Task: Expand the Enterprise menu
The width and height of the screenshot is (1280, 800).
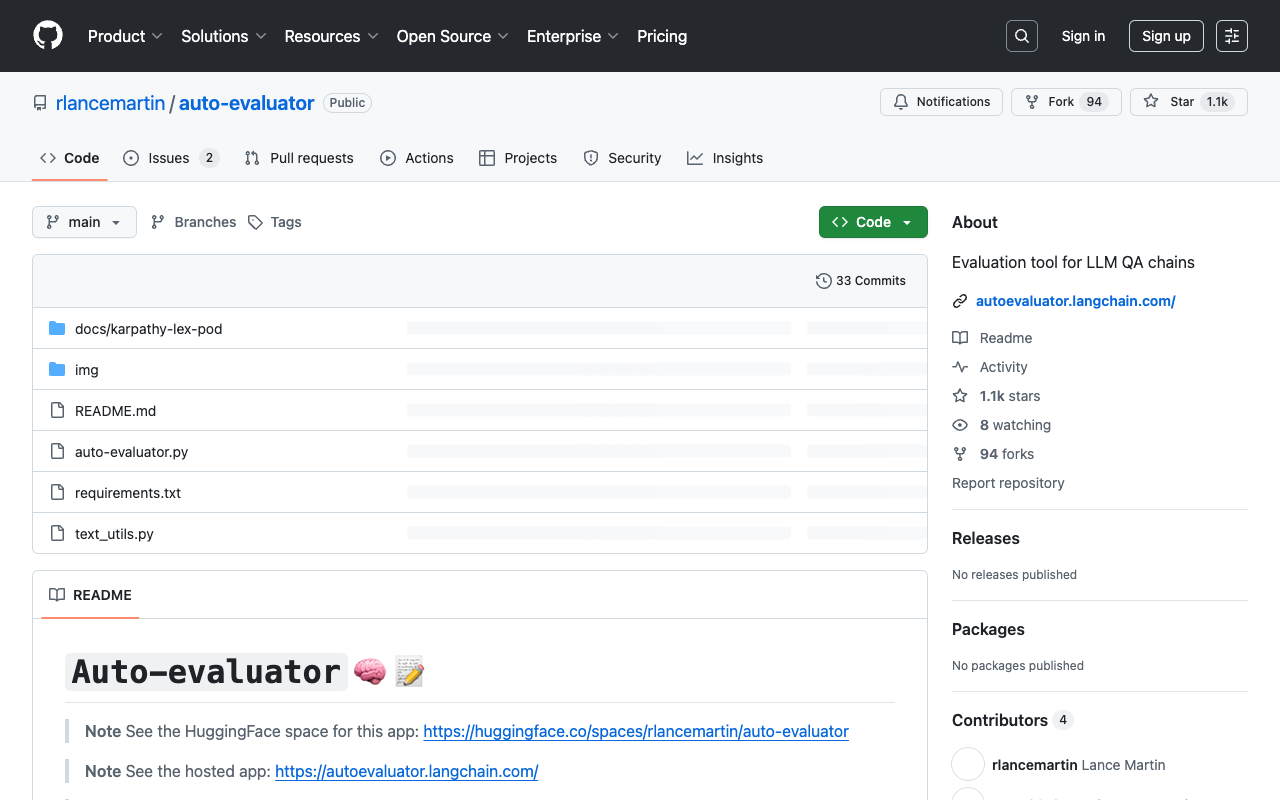Action: click(573, 36)
